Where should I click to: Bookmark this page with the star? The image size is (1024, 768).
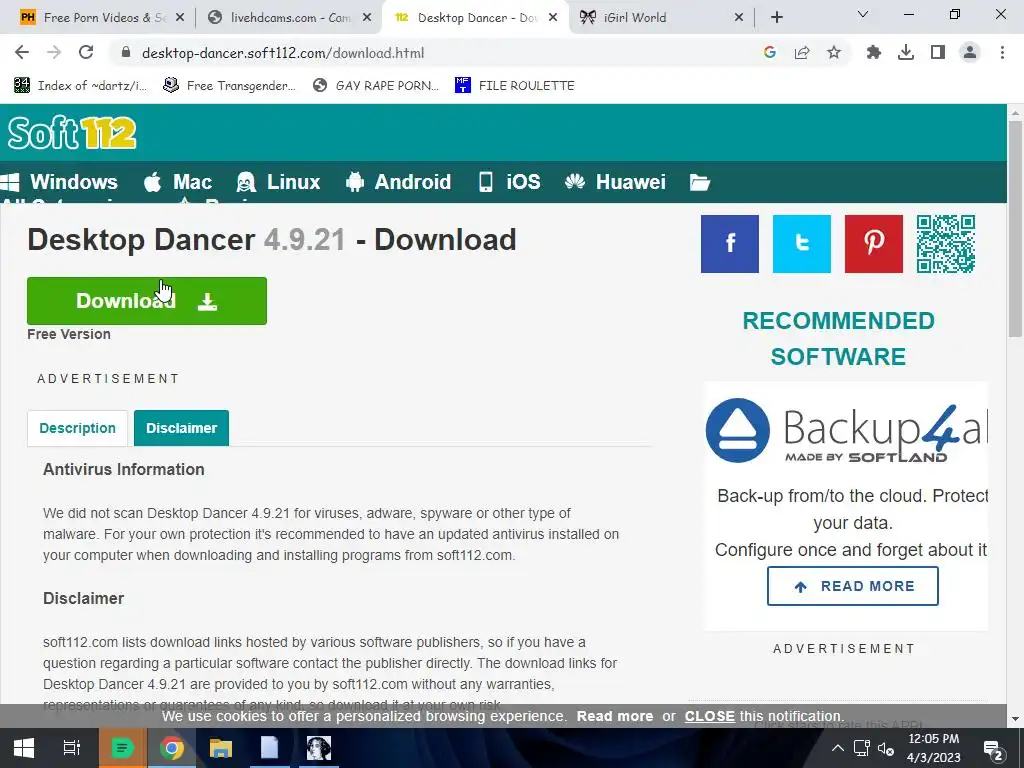point(834,52)
